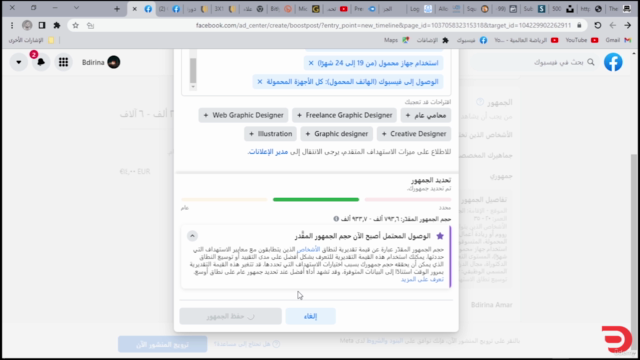
Task: Open Bdirina profile avatar
Action: pos(113,62)
